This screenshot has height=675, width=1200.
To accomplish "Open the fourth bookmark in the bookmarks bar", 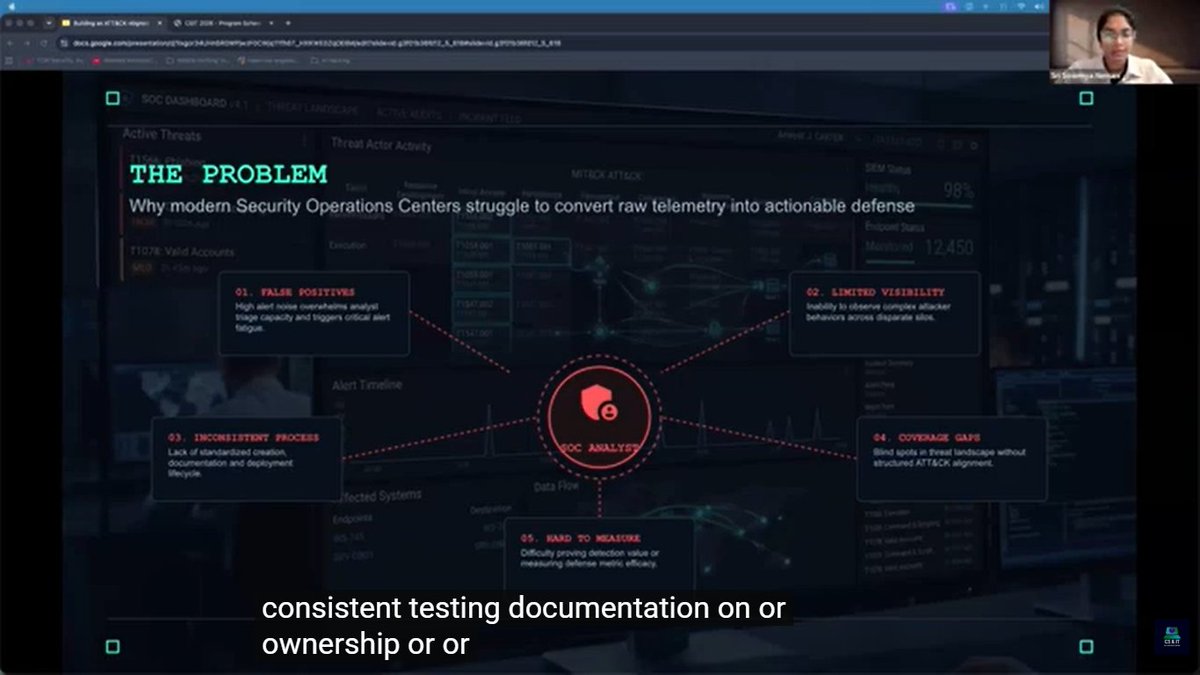I will coord(268,60).
